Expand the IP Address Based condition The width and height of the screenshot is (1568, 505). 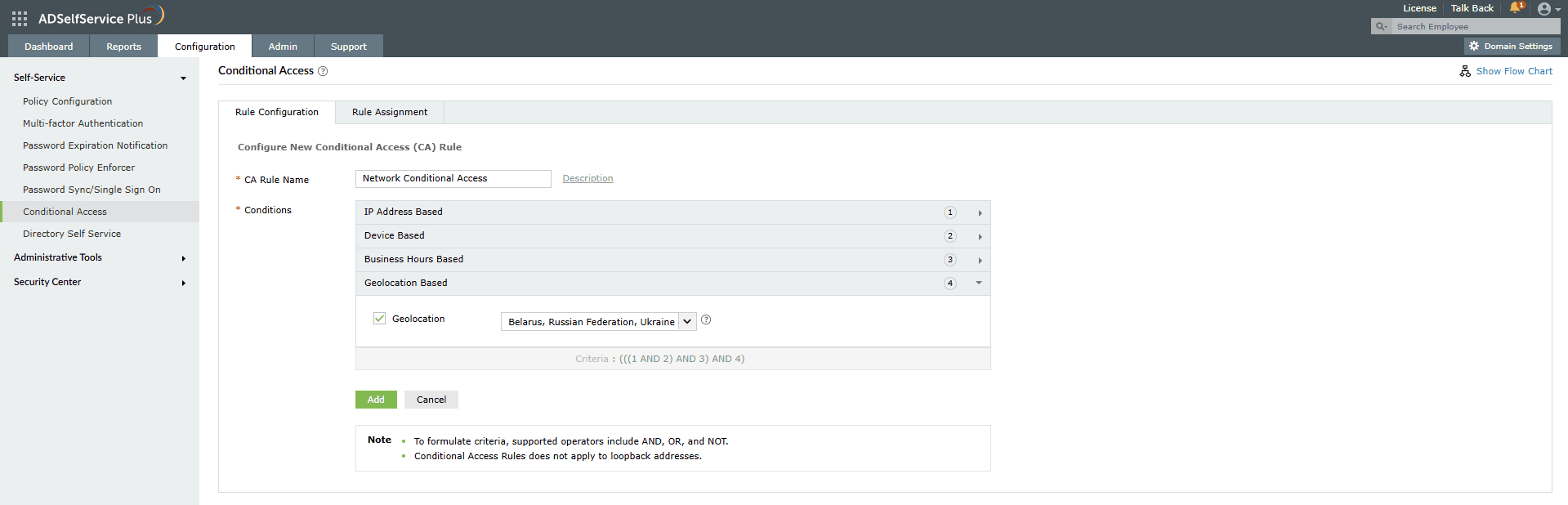[980, 213]
